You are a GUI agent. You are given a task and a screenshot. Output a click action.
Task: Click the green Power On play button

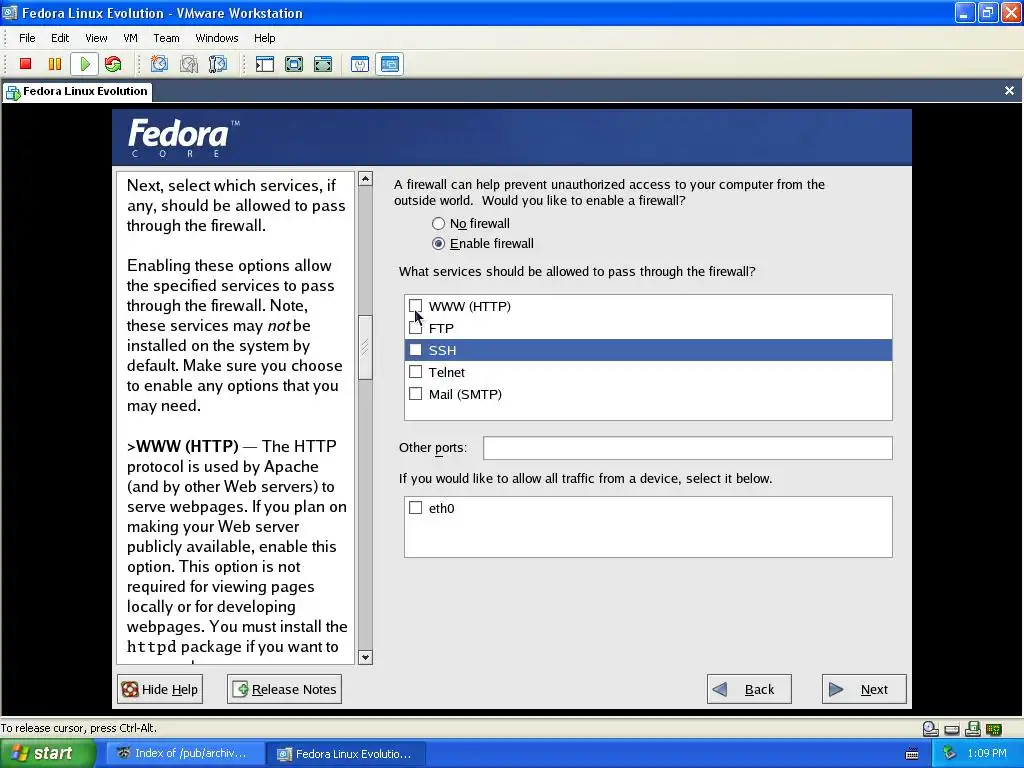click(84, 64)
